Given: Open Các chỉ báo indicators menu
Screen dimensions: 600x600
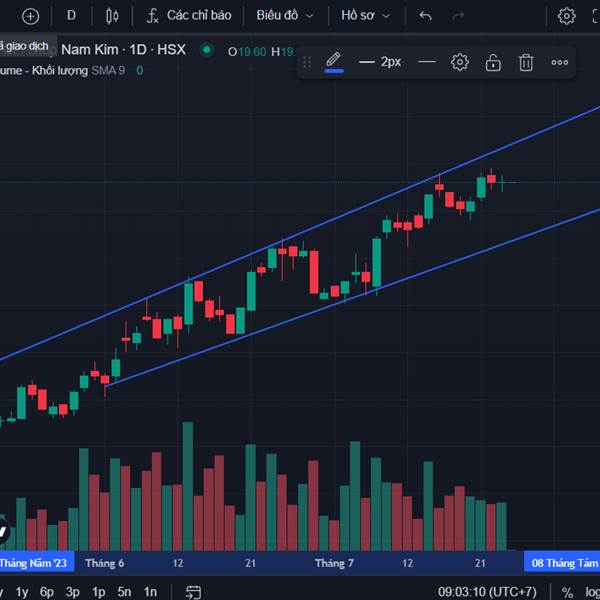Looking at the screenshot, I should [189, 16].
